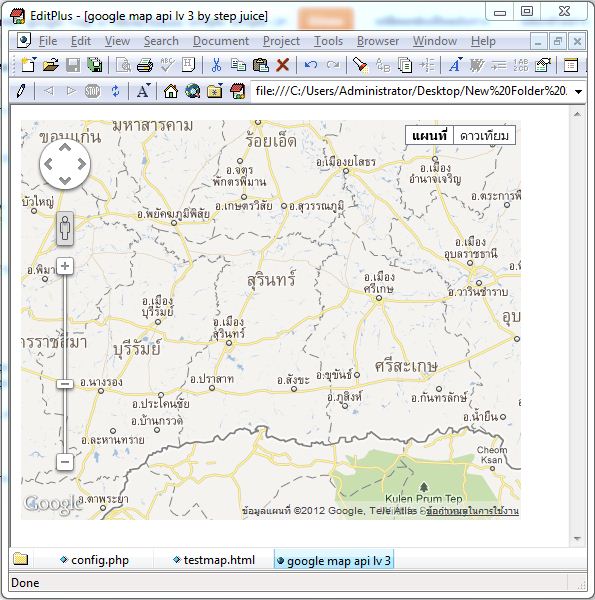Screen dimensions: 595x600
Task: Click the map zoom out minus button
Action: click(65, 462)
